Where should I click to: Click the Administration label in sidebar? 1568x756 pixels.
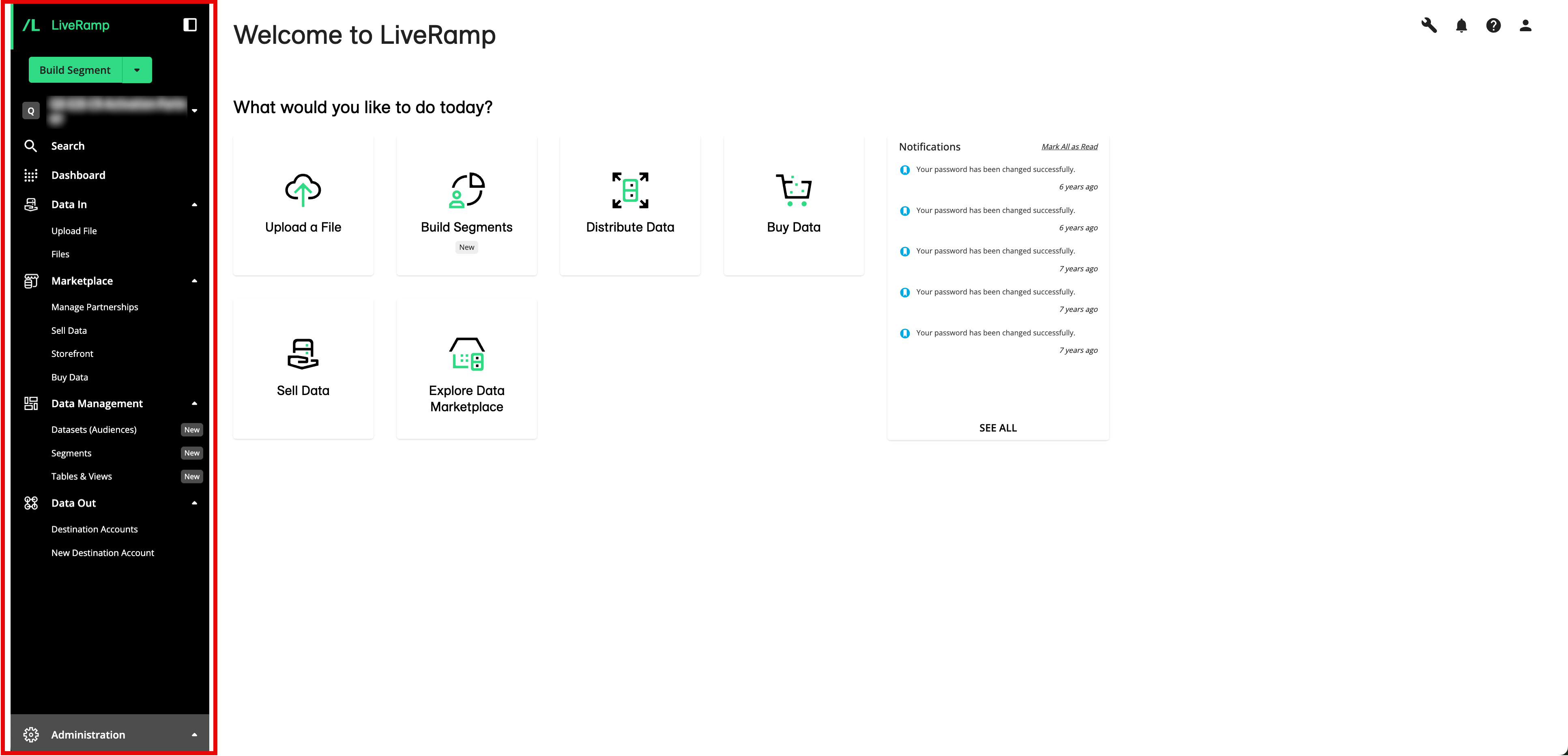pos(88,735)
